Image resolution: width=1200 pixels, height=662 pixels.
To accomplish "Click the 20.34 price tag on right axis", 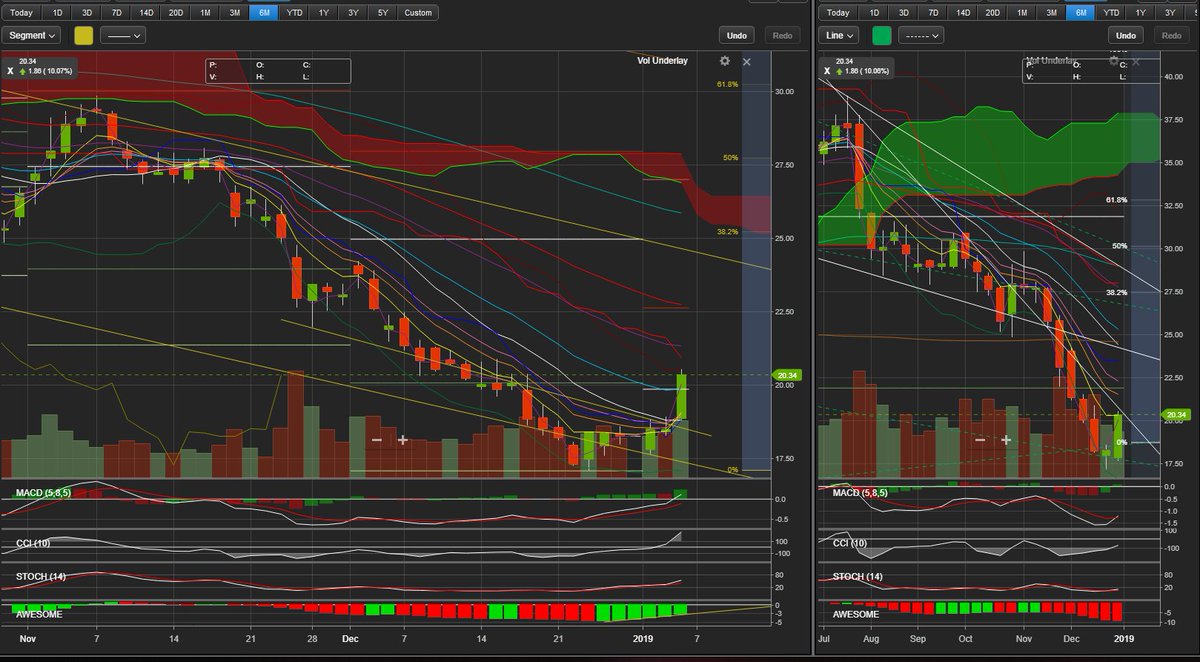I will click(1174, 414).
